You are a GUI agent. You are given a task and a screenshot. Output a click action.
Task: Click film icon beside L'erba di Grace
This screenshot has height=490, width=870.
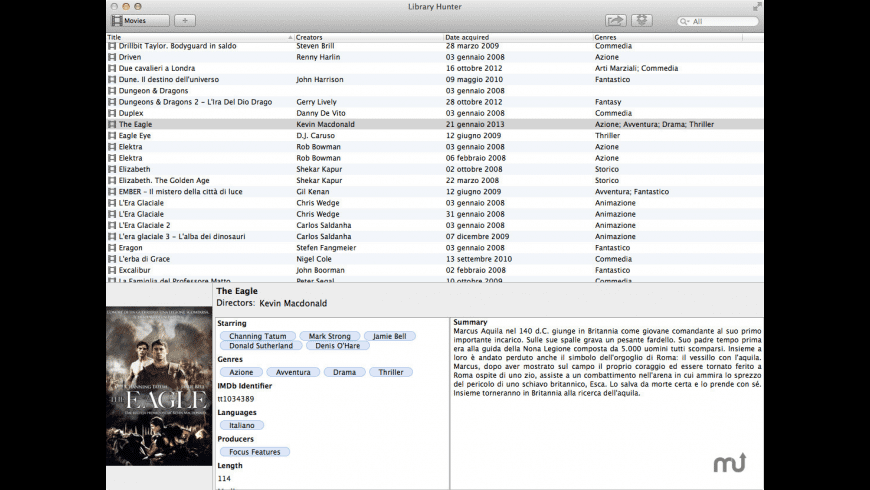tap(112, 259)
